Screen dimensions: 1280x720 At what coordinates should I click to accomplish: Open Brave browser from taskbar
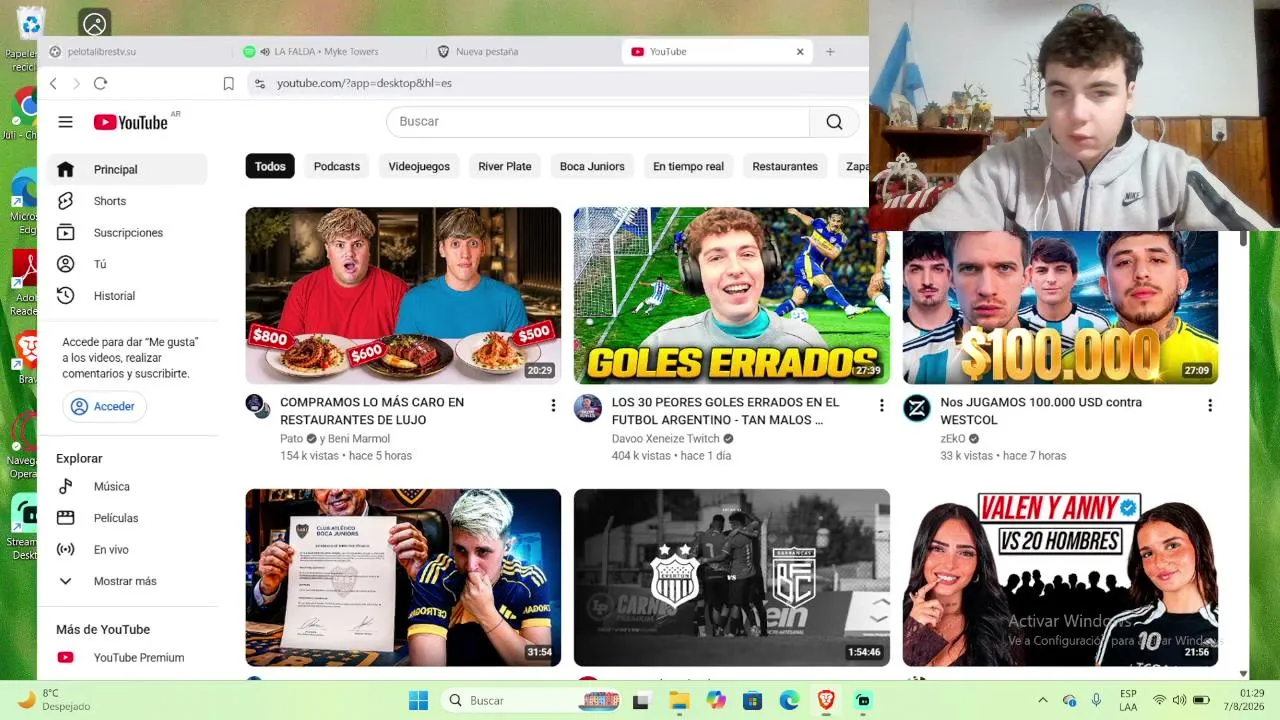(826, 701)
